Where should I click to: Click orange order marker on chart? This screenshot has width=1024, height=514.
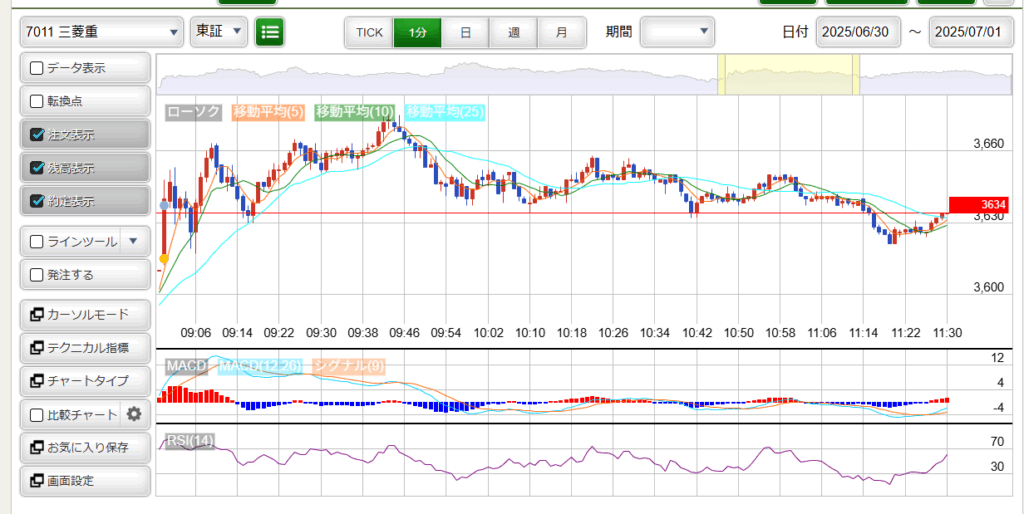pos(164,259)
